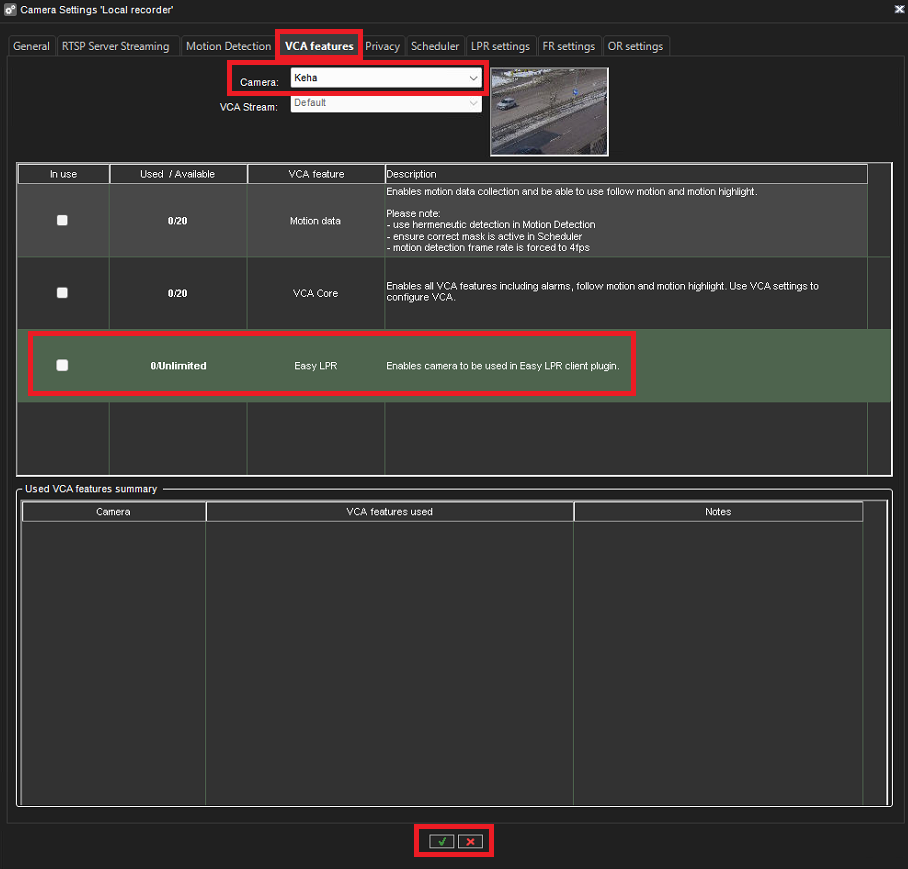Image resolution: width=908 pixels, height=869 pixels.
Task: Expand the VCA Stream dropdown
Action: tap(386, 103)
